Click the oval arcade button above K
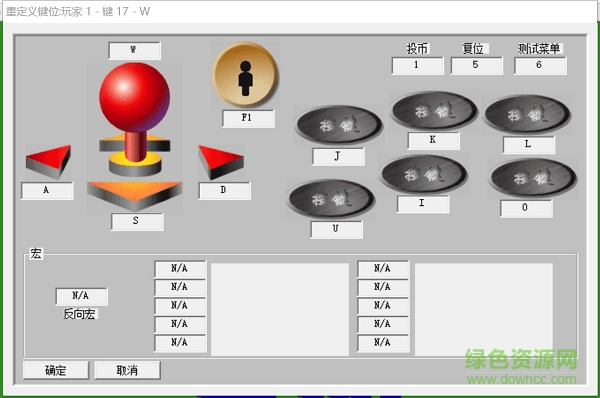The height and width of the screenshot is (398, 600). pos(434,110)
